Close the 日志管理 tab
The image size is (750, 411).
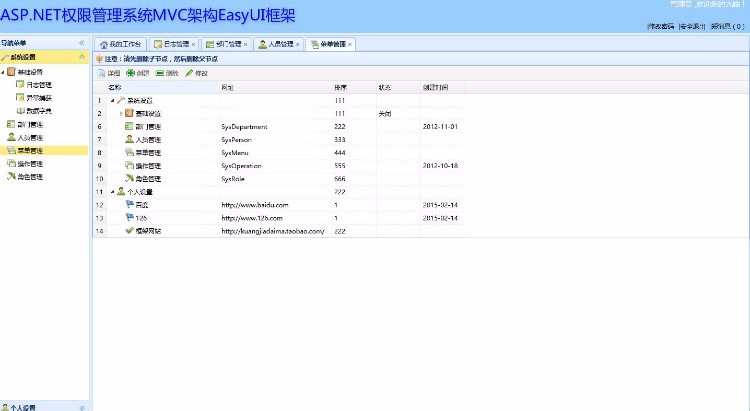(x=193, y=44)
